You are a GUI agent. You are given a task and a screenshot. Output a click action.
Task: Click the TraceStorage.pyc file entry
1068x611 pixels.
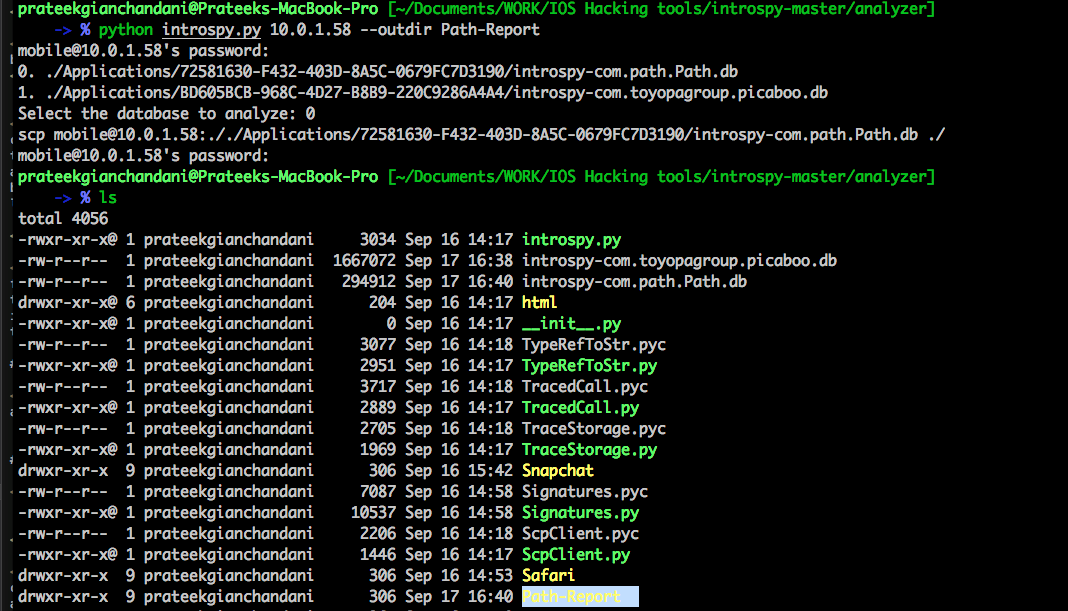593,428
